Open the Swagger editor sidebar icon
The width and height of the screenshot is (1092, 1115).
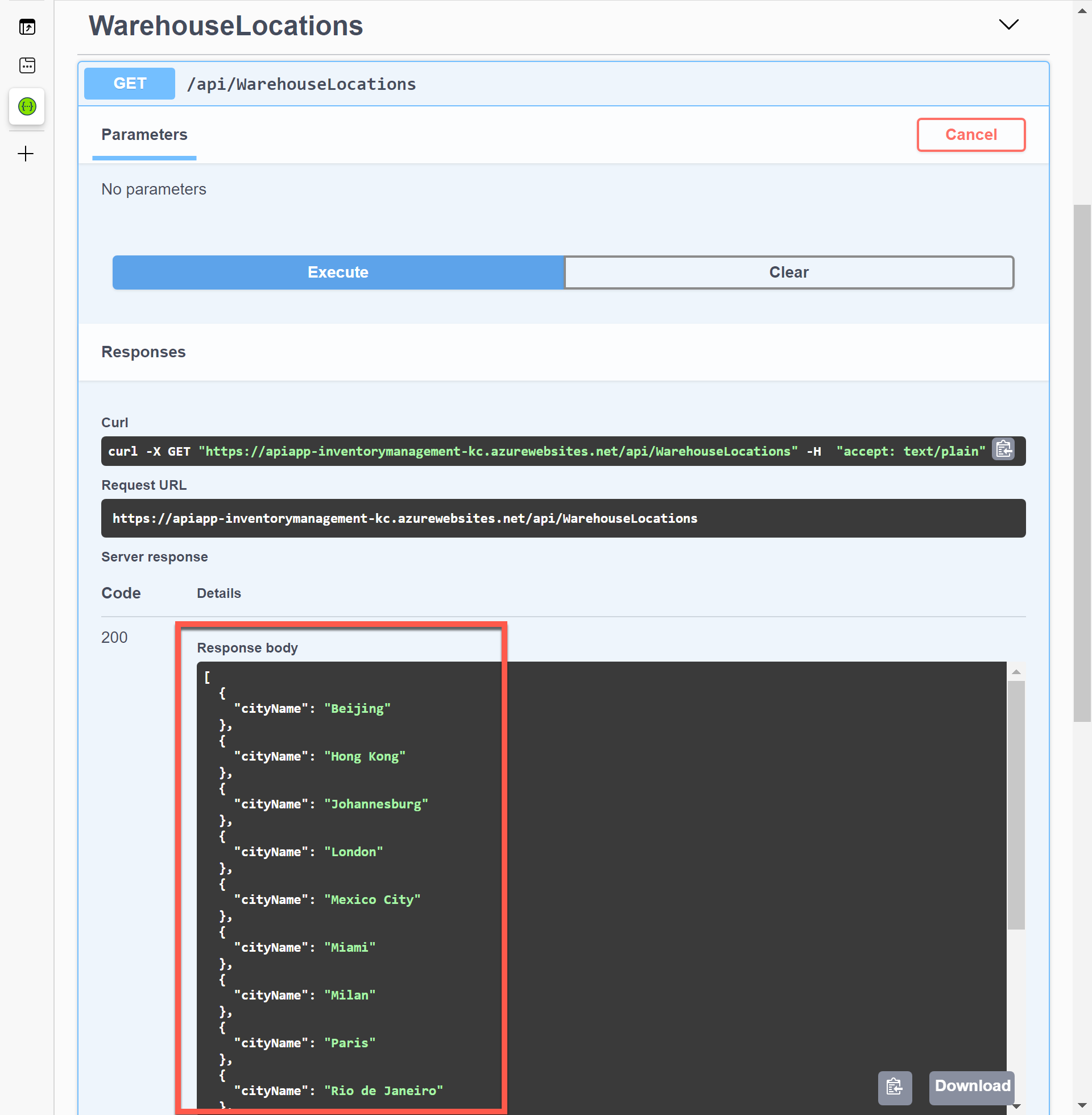click(27, 107)
